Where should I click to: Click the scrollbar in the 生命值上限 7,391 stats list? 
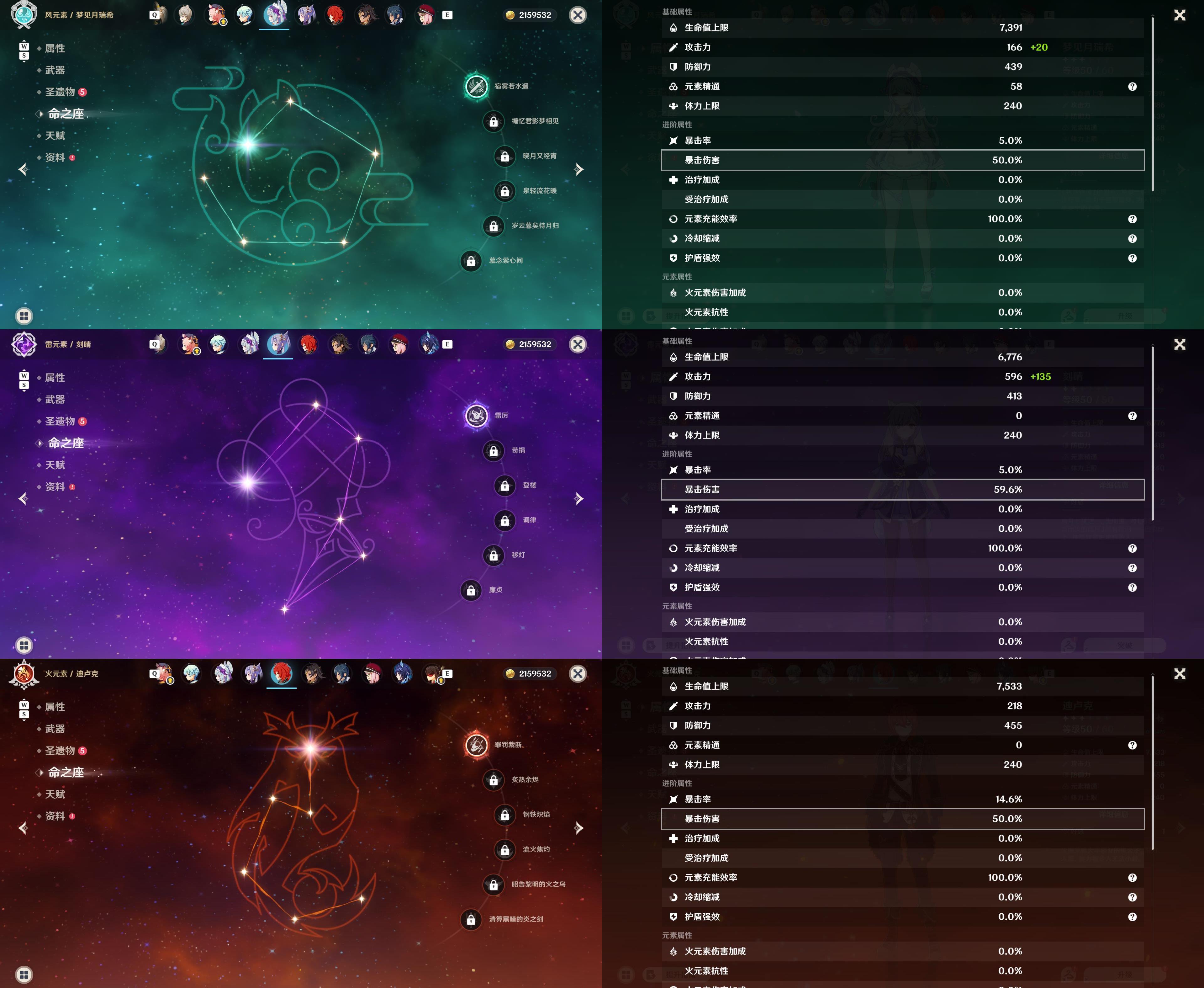[x=1153, y=104]
